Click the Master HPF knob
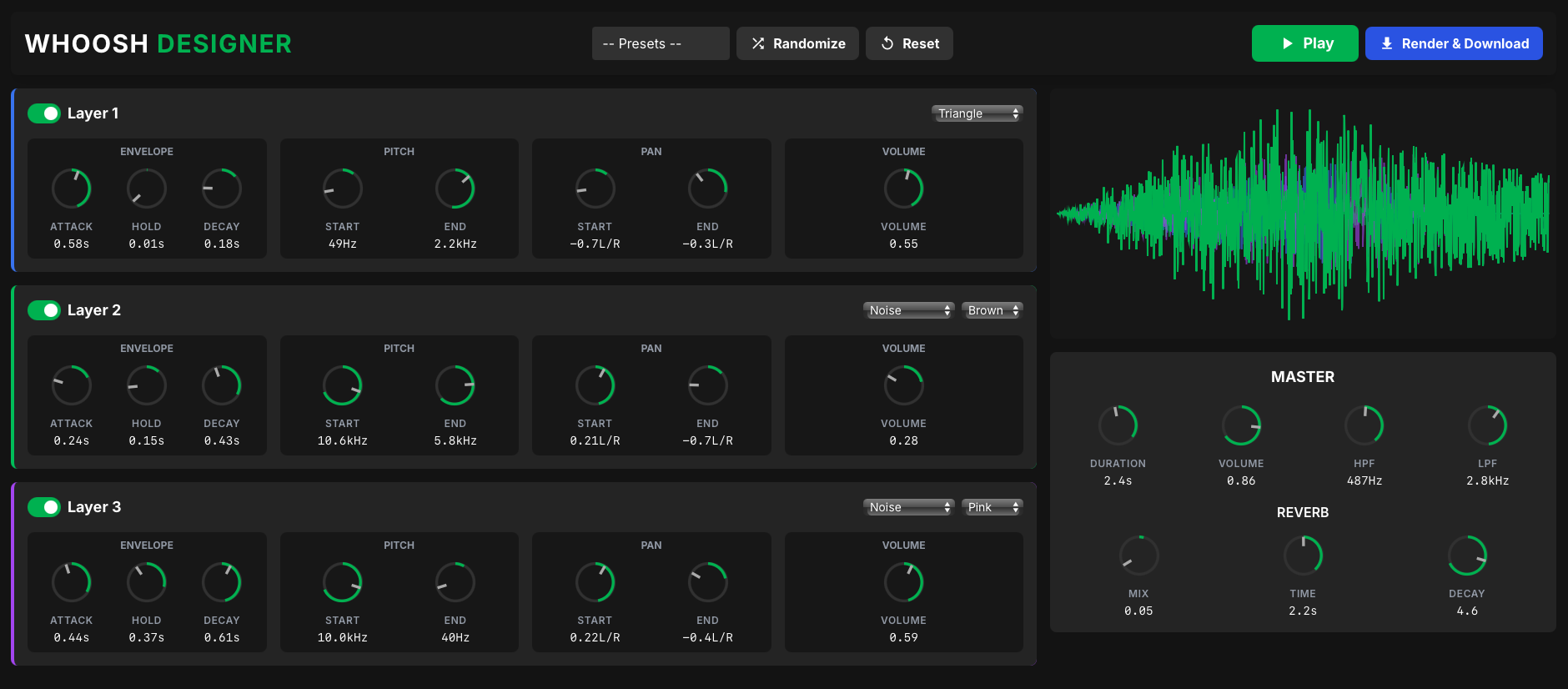This screenshot has height=689, width=1568. click(1364, 425)
